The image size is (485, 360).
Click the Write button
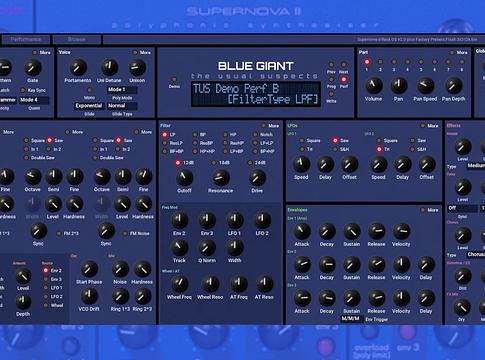click(331, 94)
